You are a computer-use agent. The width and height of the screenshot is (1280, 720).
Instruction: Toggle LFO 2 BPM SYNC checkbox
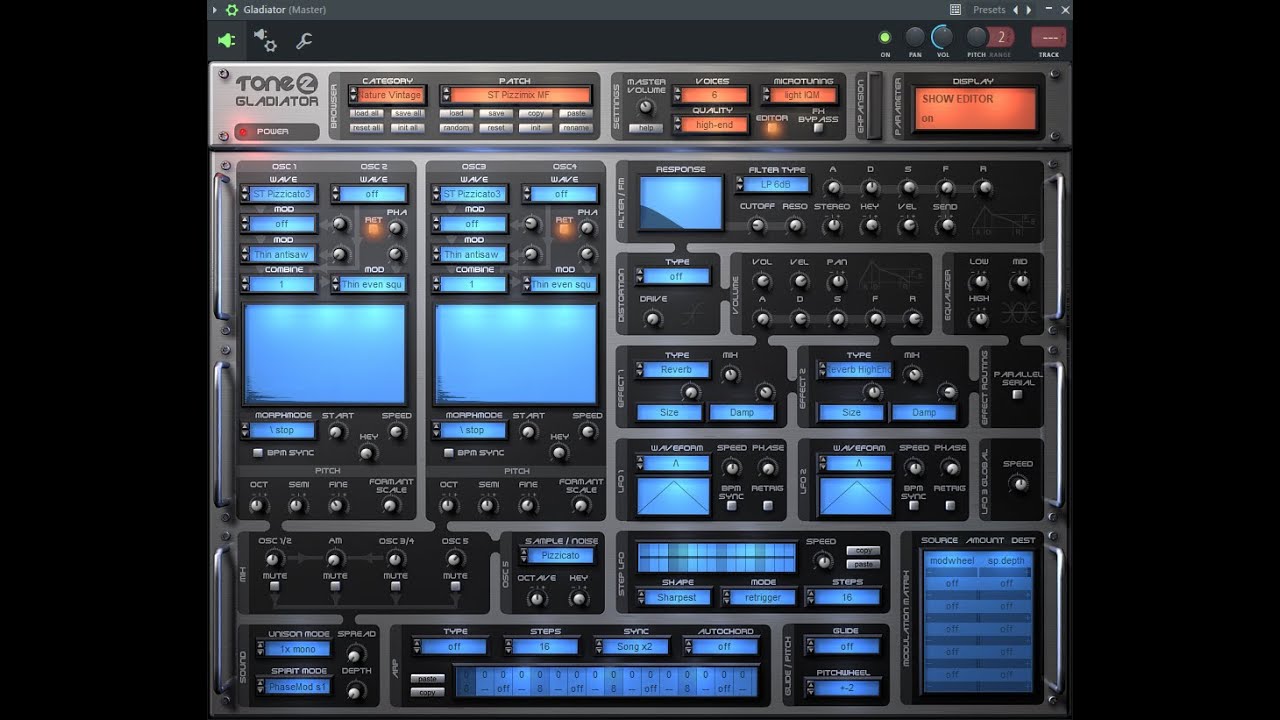pyautogui.click(x=913, y=506)
